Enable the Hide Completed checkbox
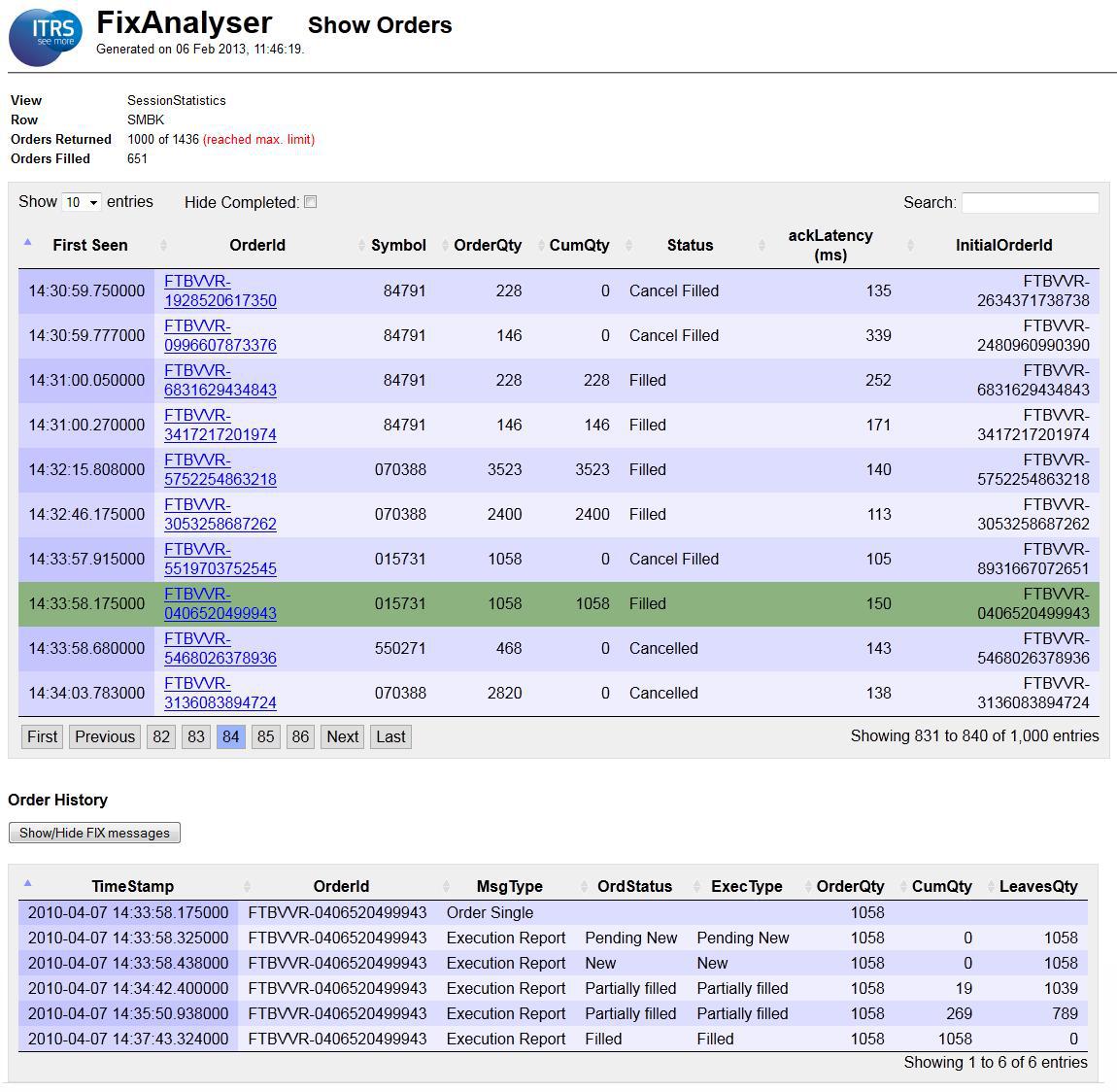This screenshot has width=1117, height=1092. click(x=311, y=202)
